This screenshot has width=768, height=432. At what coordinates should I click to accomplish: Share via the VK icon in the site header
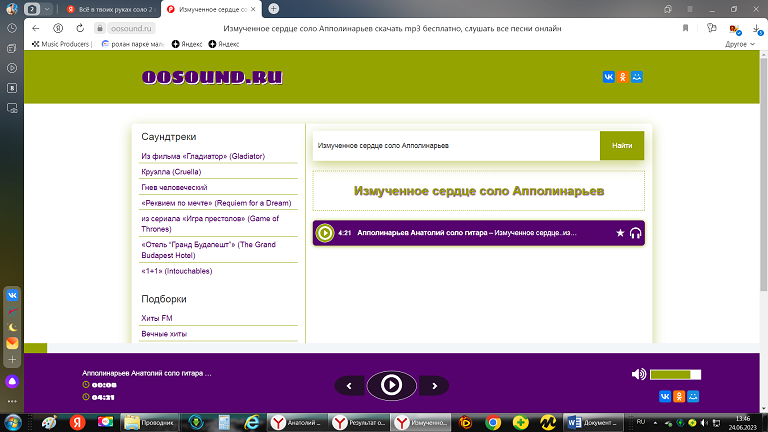(608, 77)
